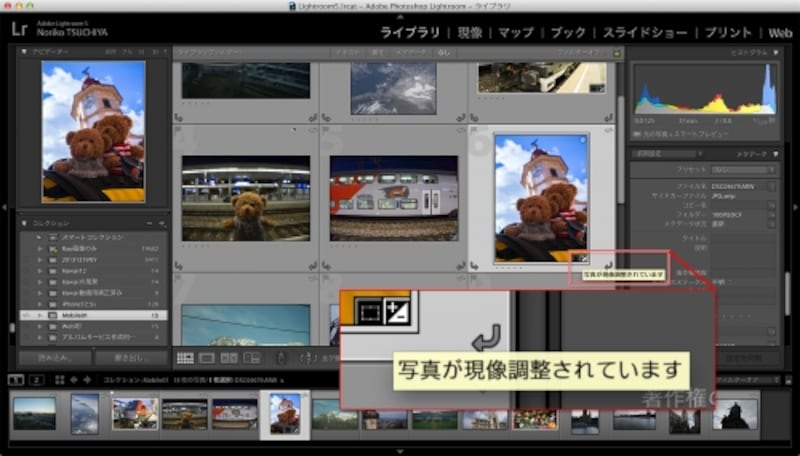
Task: Rotate the cloudy sky photo right
Action: (461, 118)
